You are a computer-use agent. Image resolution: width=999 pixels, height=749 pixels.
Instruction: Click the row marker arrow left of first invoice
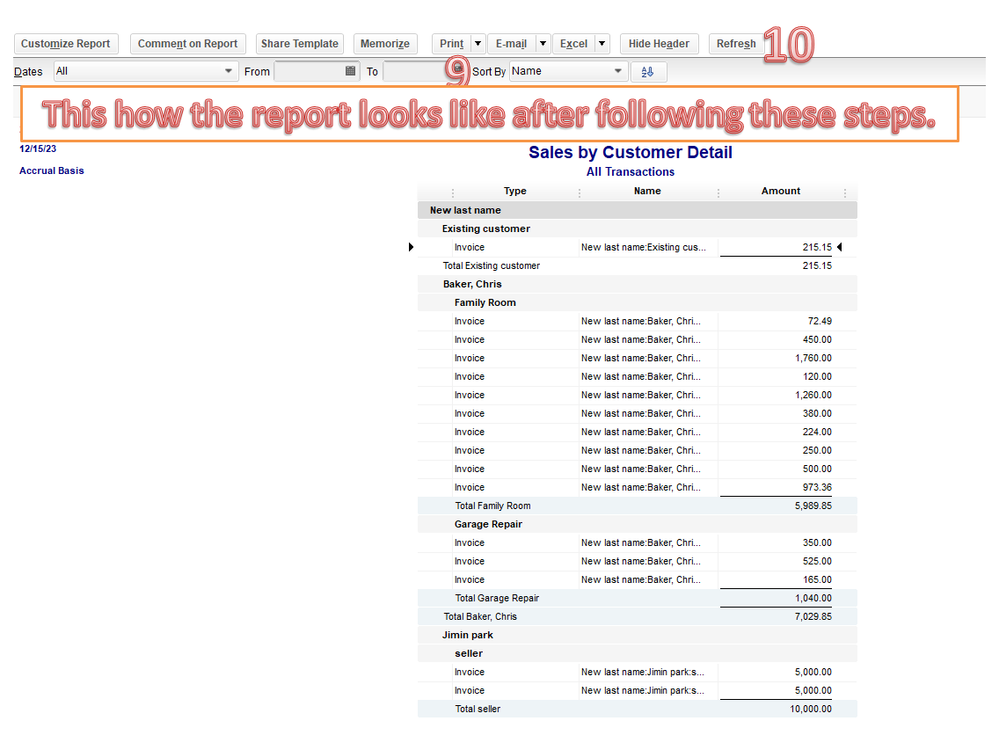click(x=411, y=247)
